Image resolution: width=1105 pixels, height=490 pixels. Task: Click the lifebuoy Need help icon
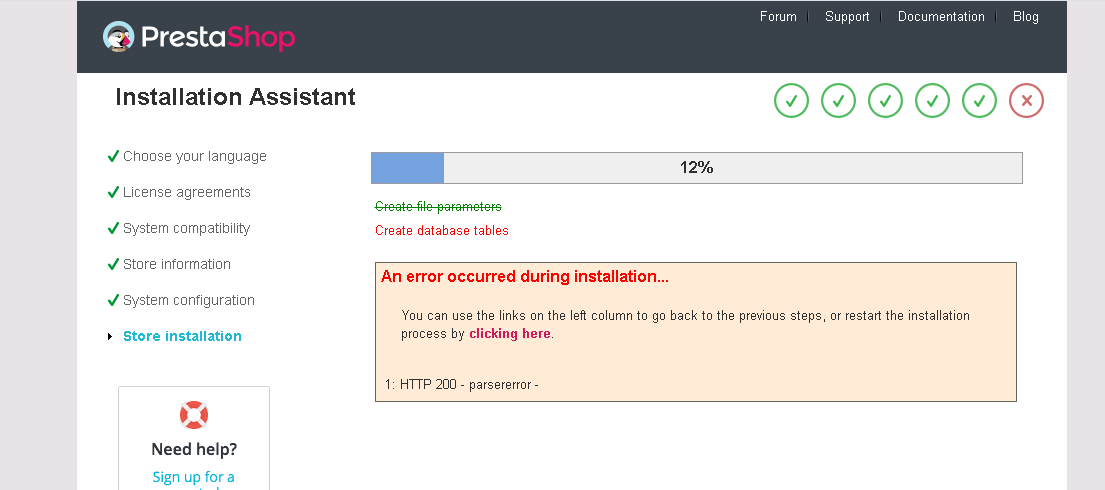coord(194,415)
